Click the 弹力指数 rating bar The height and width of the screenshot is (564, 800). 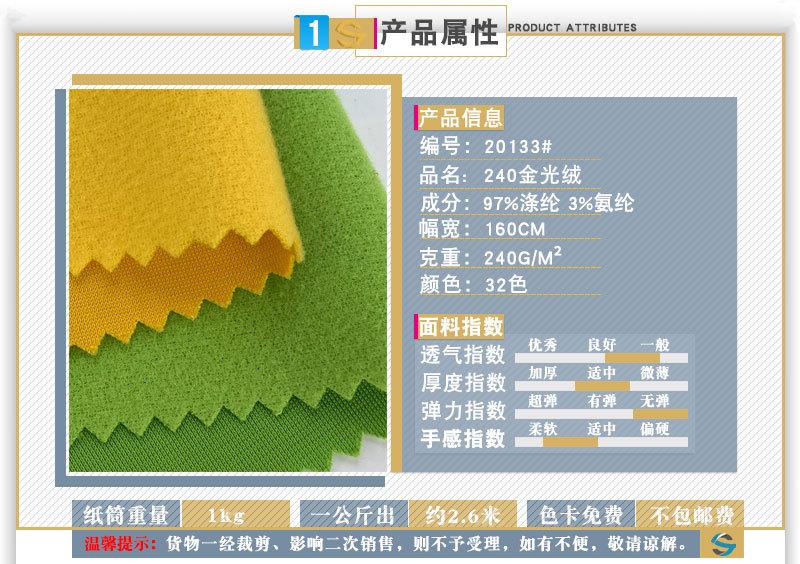(x=601, y=413)
